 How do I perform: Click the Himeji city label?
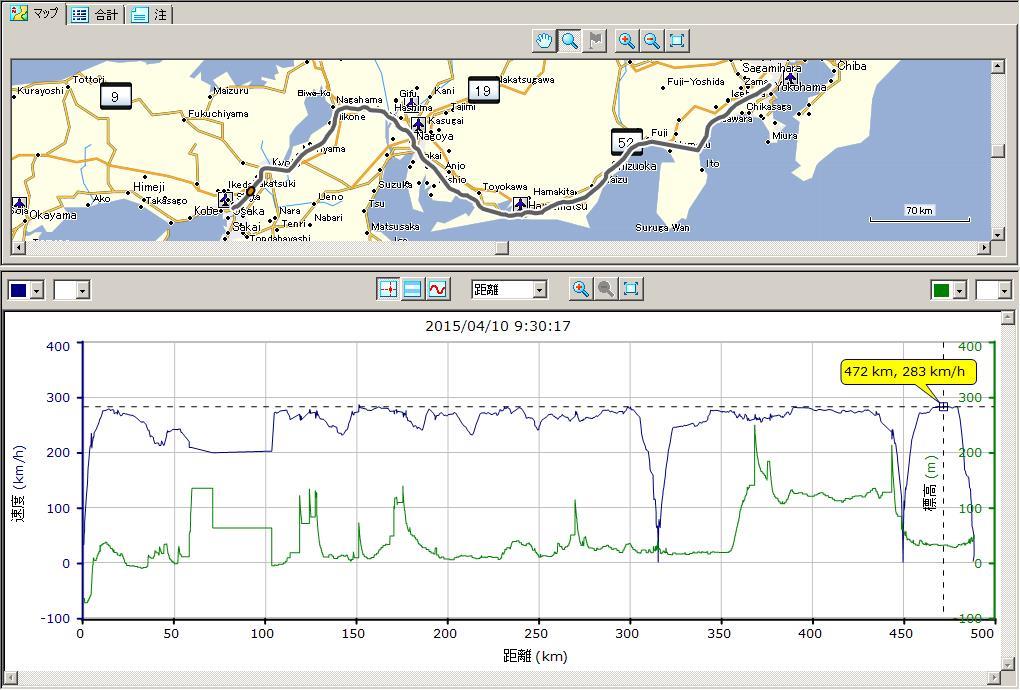pyautogui.click(x=149, y=187)
